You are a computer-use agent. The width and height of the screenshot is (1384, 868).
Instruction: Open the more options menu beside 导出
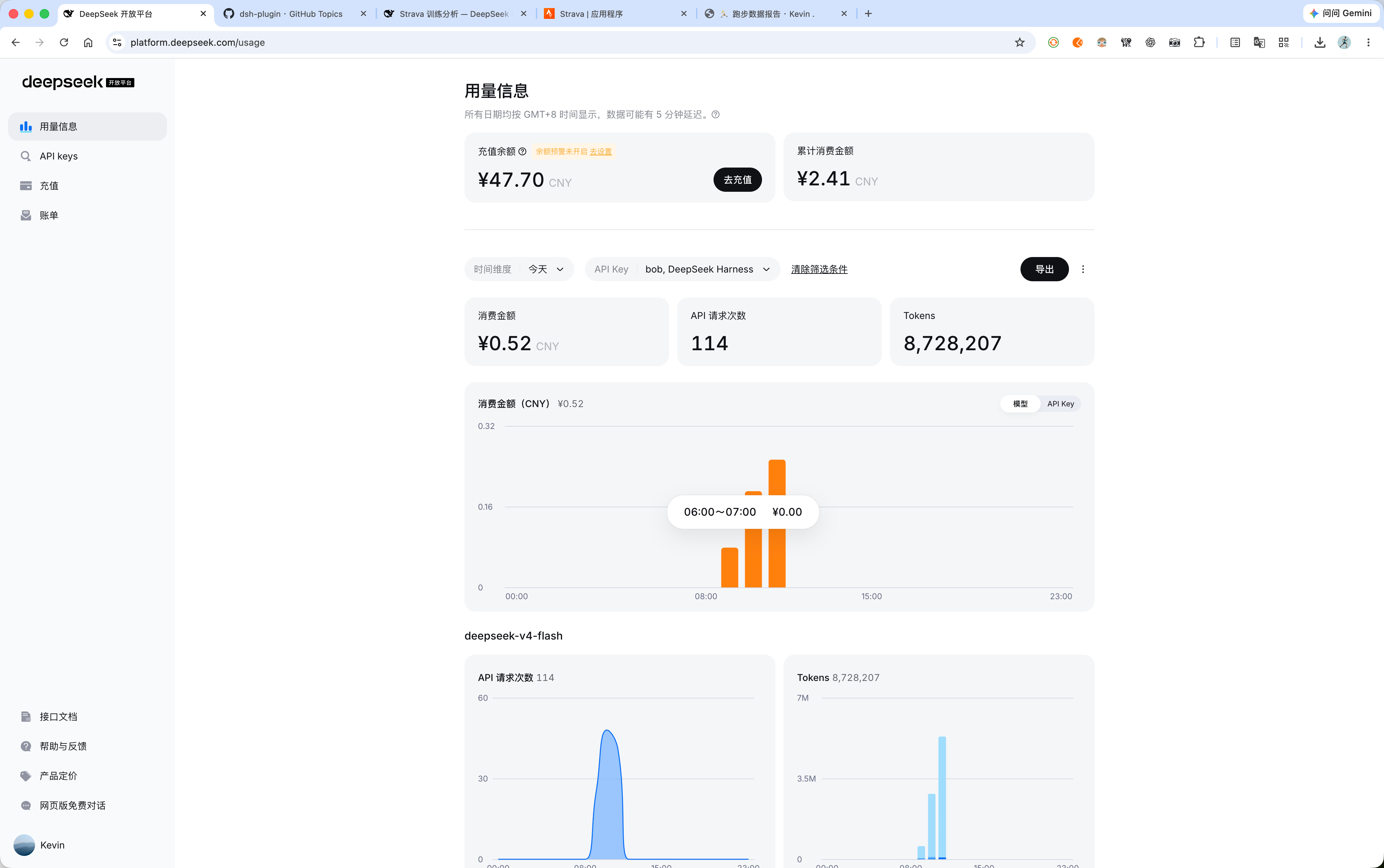[x=1083, y=269]
